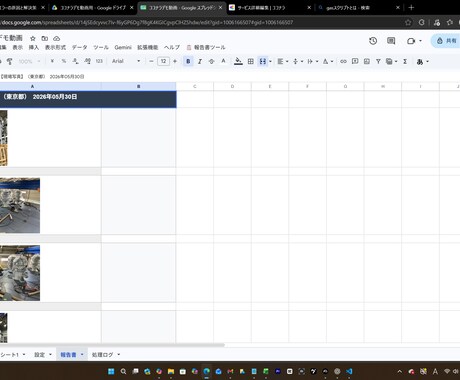Click the 共有 share button
This screenshot has width=460, height=380.
pyautogui.click(x=447, y=41)
